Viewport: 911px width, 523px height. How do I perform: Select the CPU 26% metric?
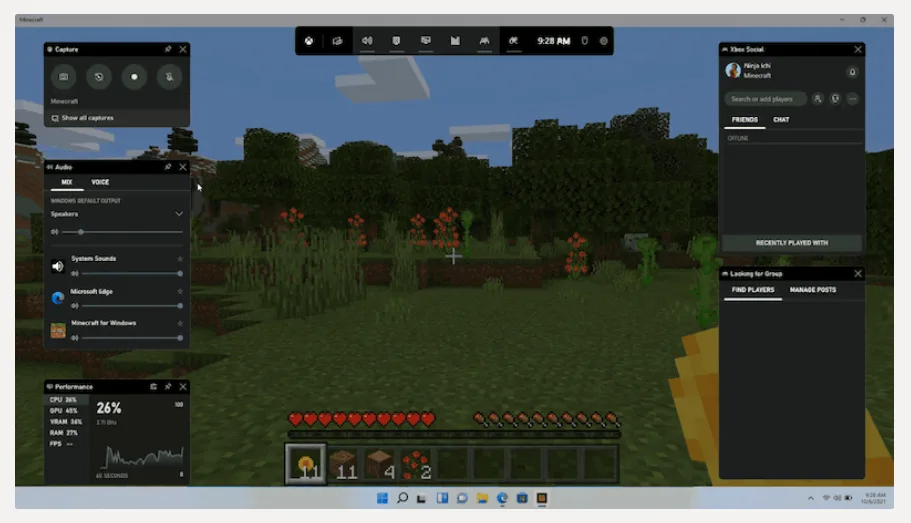(x=66, y=400)
